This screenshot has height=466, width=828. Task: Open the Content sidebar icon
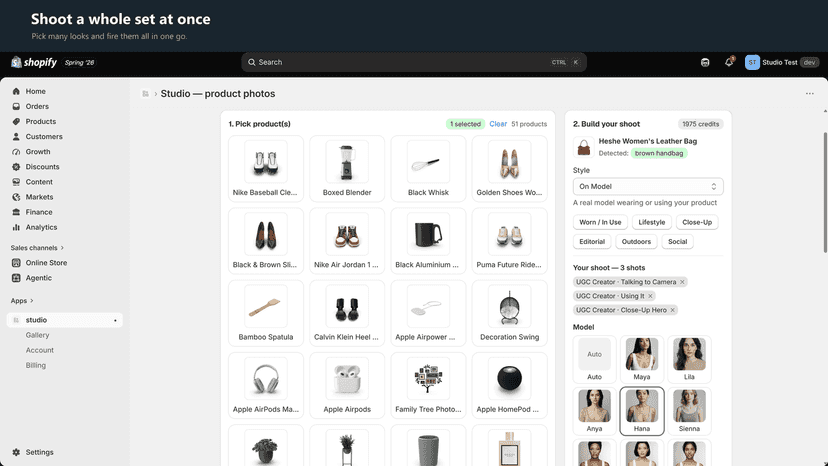click(x=16, y=182)
